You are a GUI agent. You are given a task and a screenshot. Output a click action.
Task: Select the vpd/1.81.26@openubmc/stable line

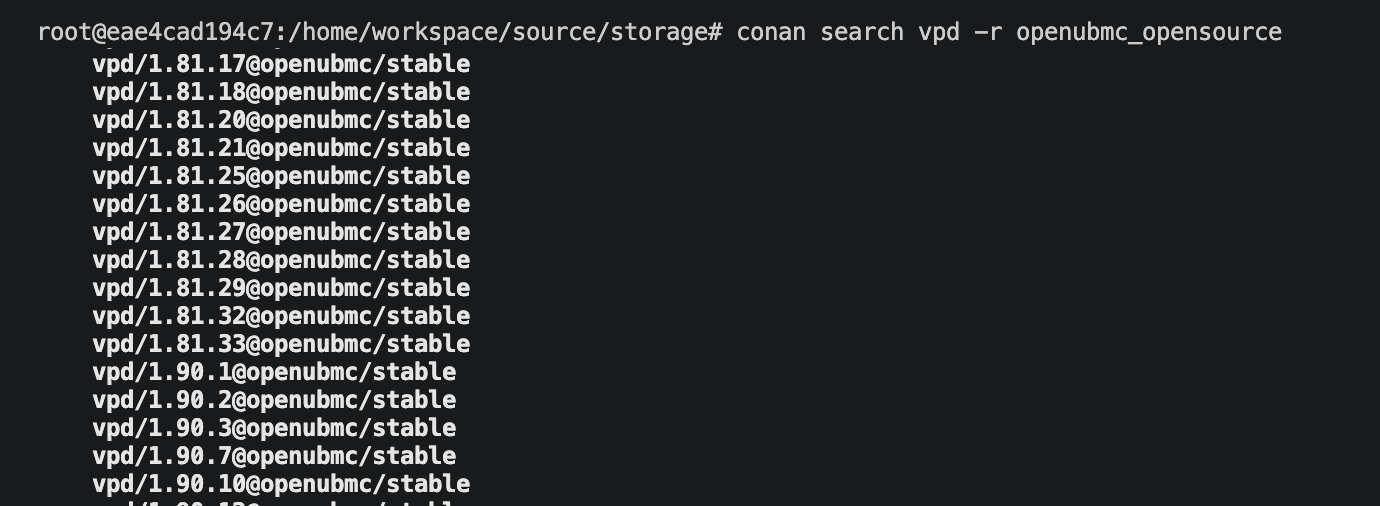[x=281, y=205]
